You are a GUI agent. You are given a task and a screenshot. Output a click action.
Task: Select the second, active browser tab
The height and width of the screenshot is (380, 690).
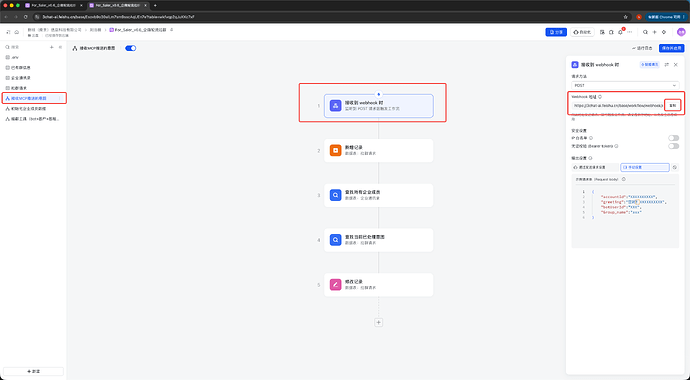(x=118, y=5)
